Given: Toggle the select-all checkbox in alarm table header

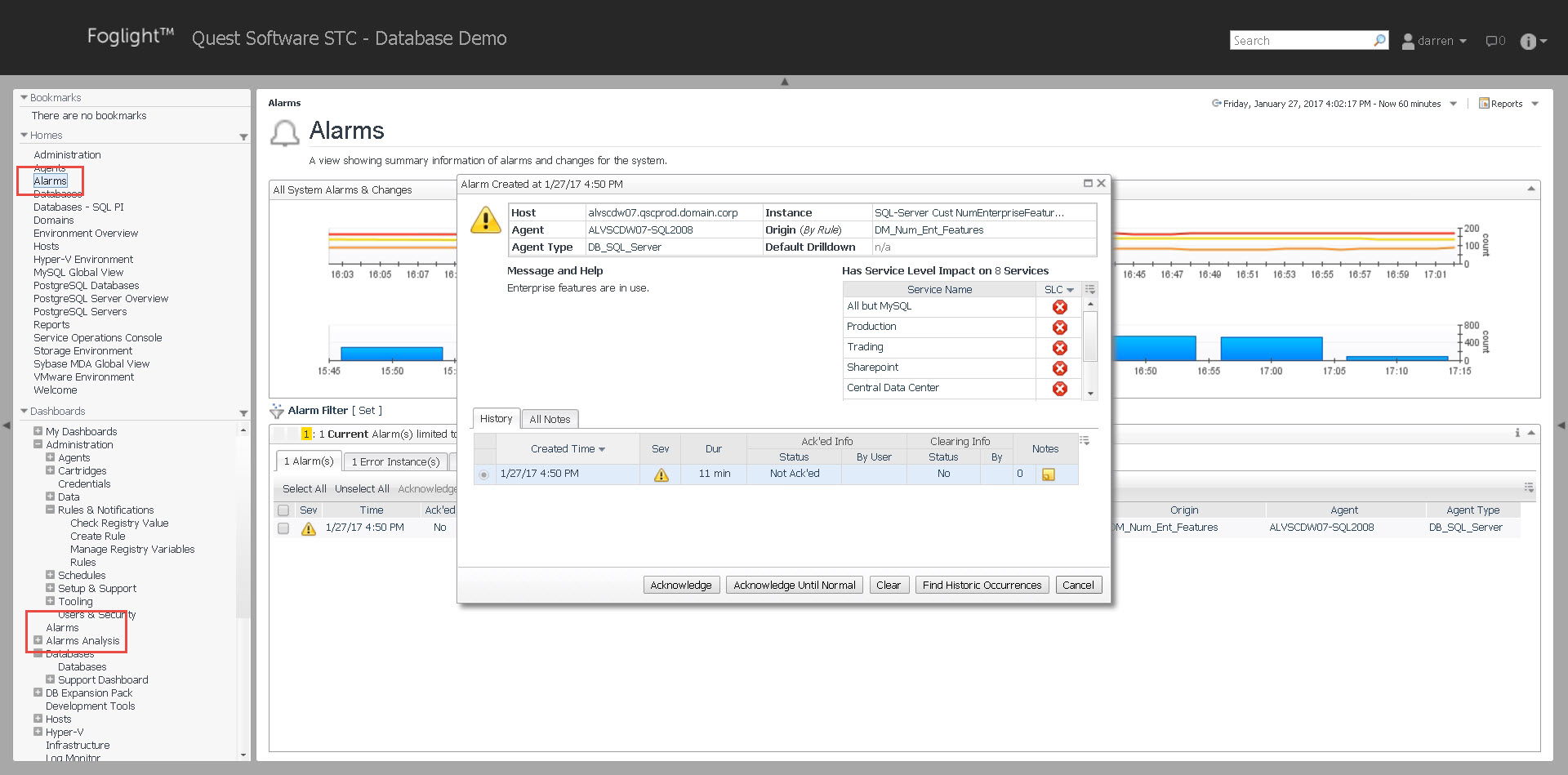Looking at the screenshot, I should coord(283,510).
